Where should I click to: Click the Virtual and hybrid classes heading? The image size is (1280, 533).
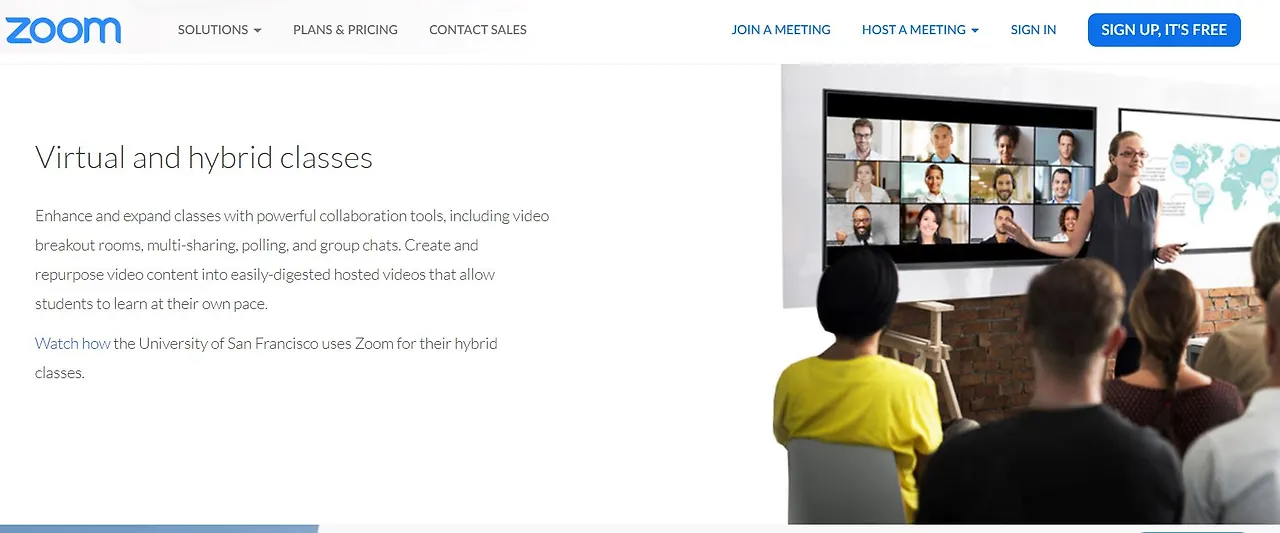click(204, 157)
